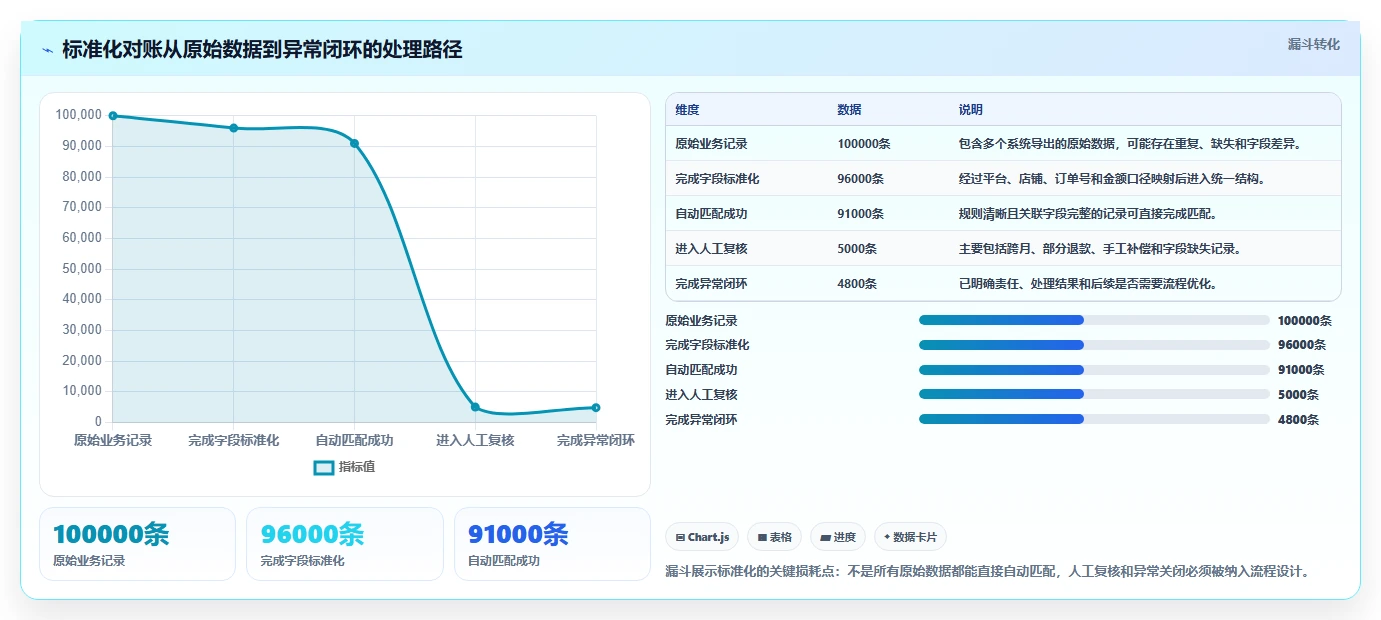Click the 自动匹配成功 table row label

(x=711, y=214)
